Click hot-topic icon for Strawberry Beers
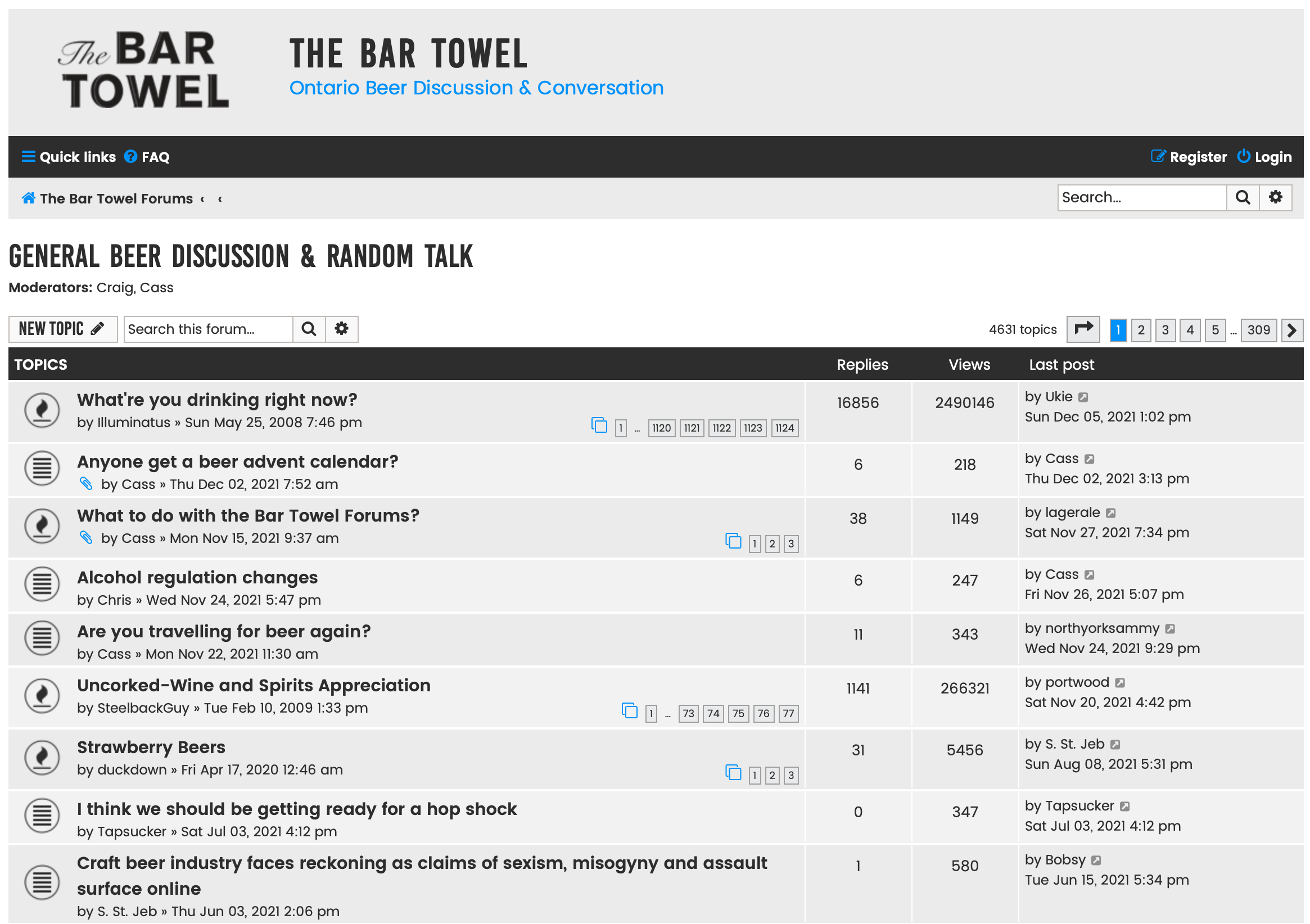 (x=42, y=758)
